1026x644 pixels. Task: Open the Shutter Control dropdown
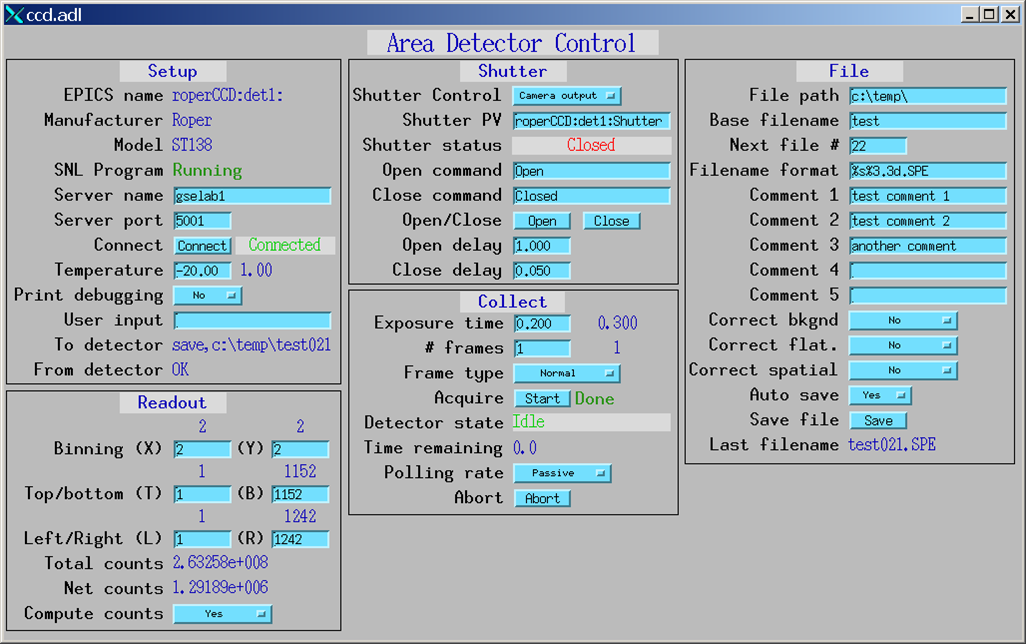[566, 96]
